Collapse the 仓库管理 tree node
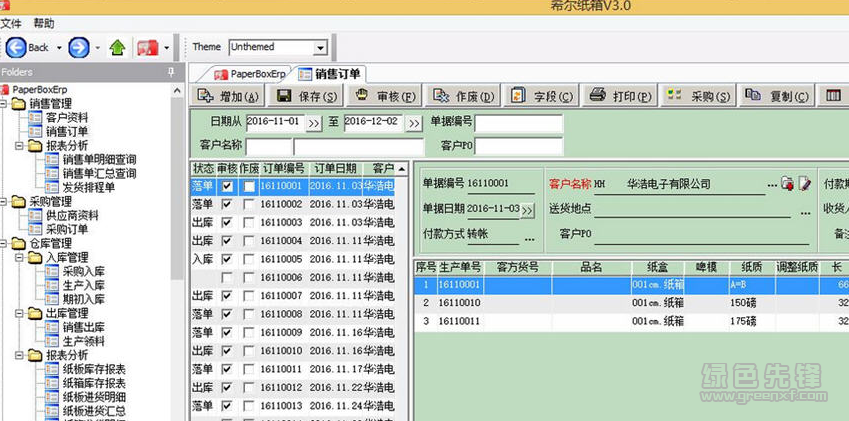 [4, 244]
